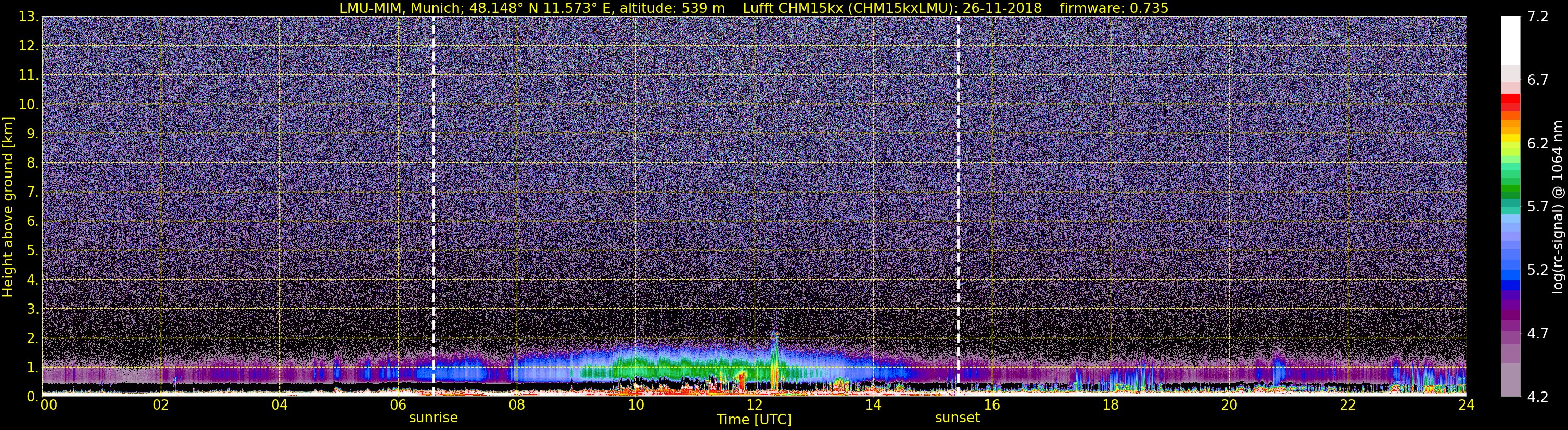
Task: Click the '0.' height axis tick label
Action: point(33,397)
